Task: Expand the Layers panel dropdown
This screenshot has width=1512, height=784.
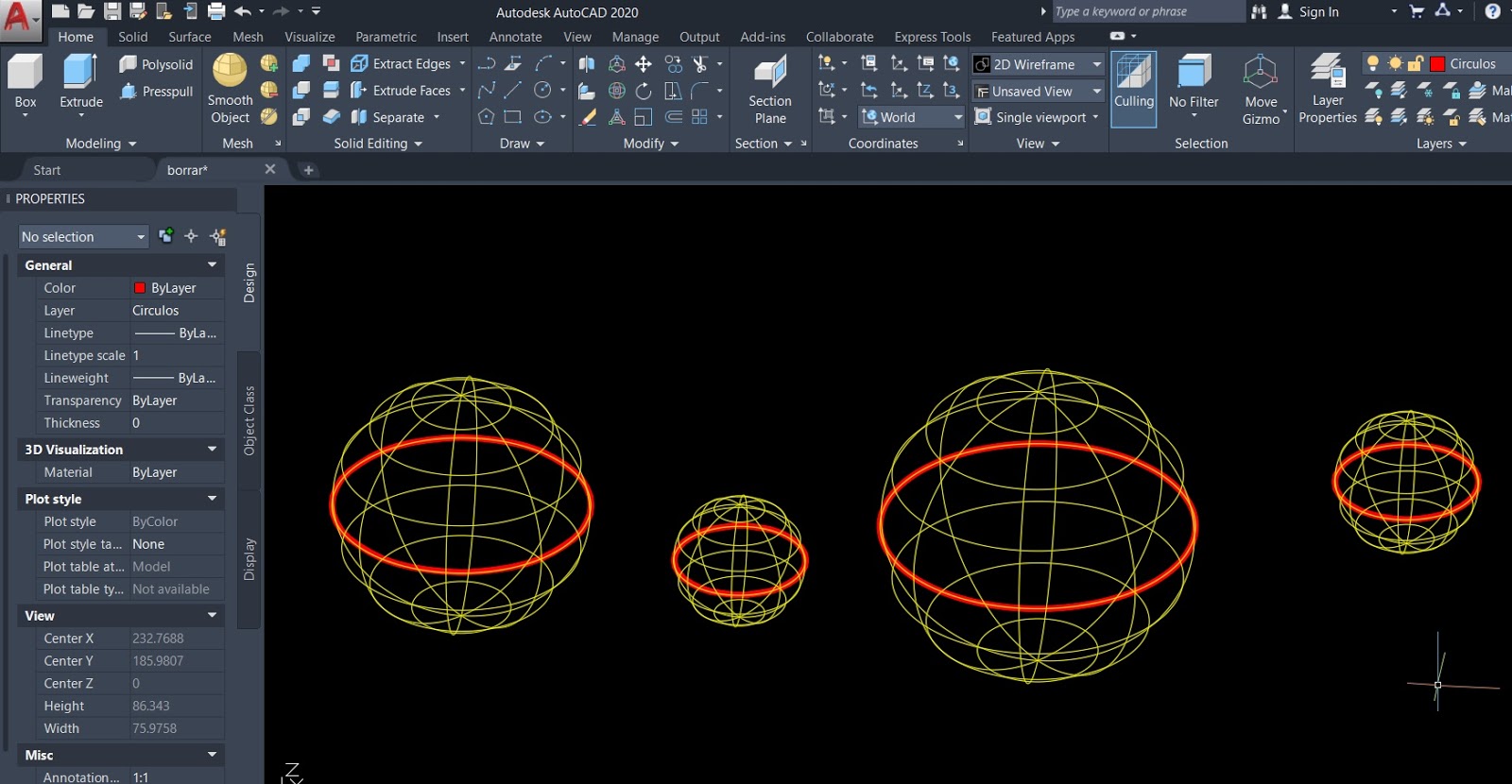Action: pyautogui.click(x=1441, y=144)
